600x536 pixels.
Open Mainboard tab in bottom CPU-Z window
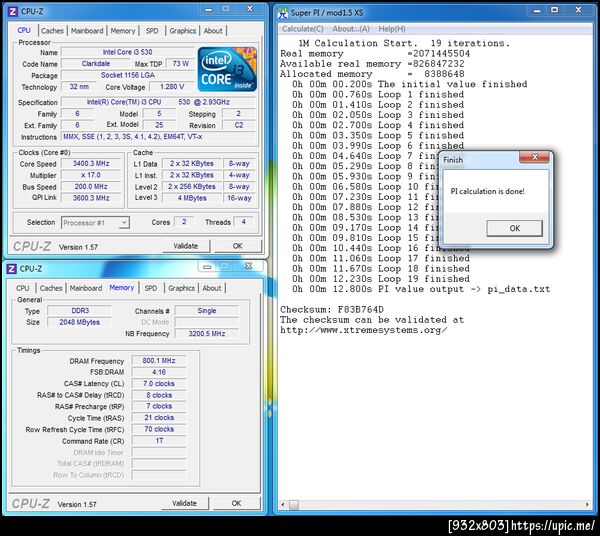(86, 288)
